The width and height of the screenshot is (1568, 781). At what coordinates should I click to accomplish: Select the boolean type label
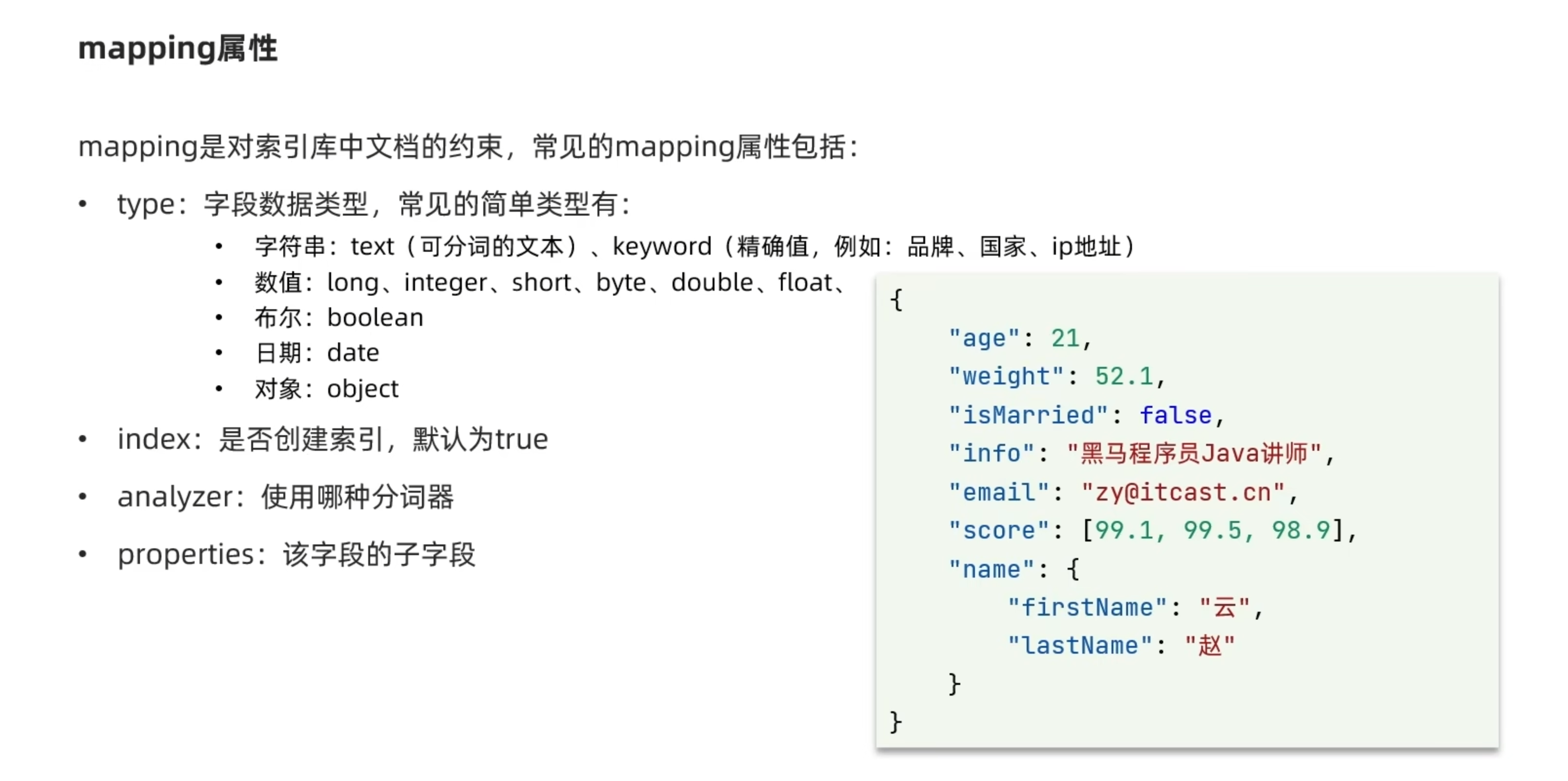click(x=375, y=317)
